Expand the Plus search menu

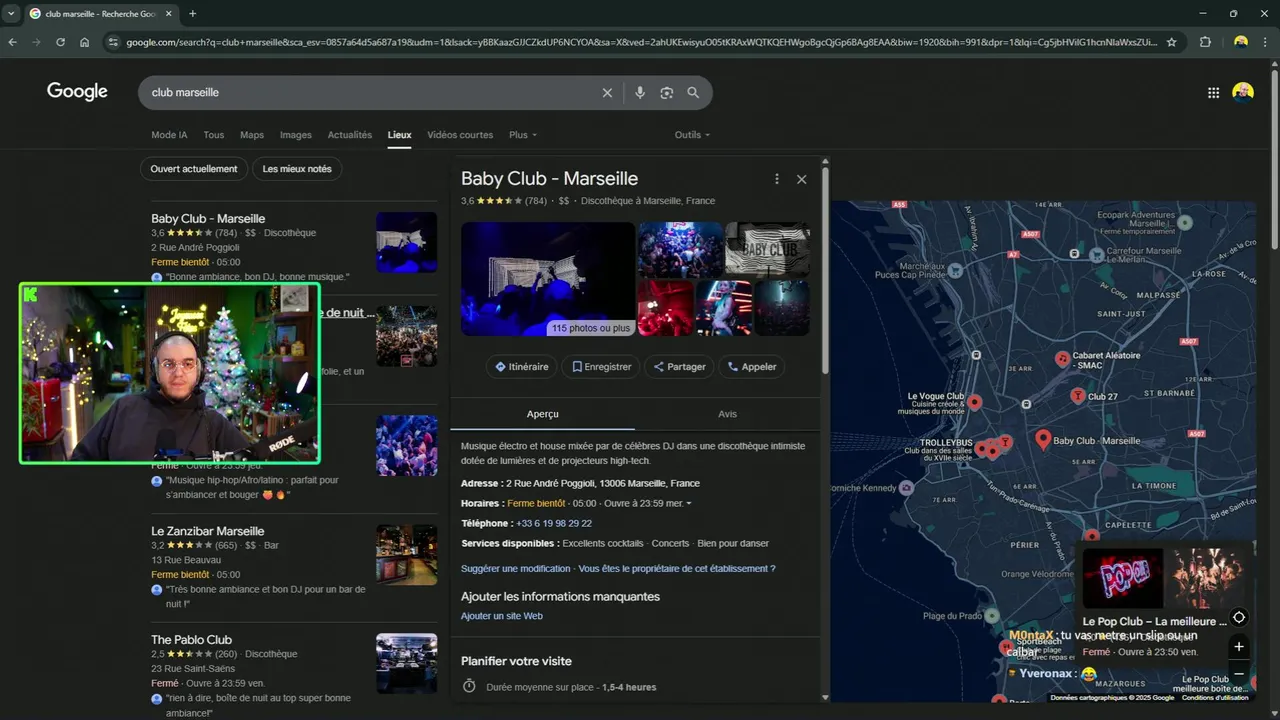pos(523,135)
